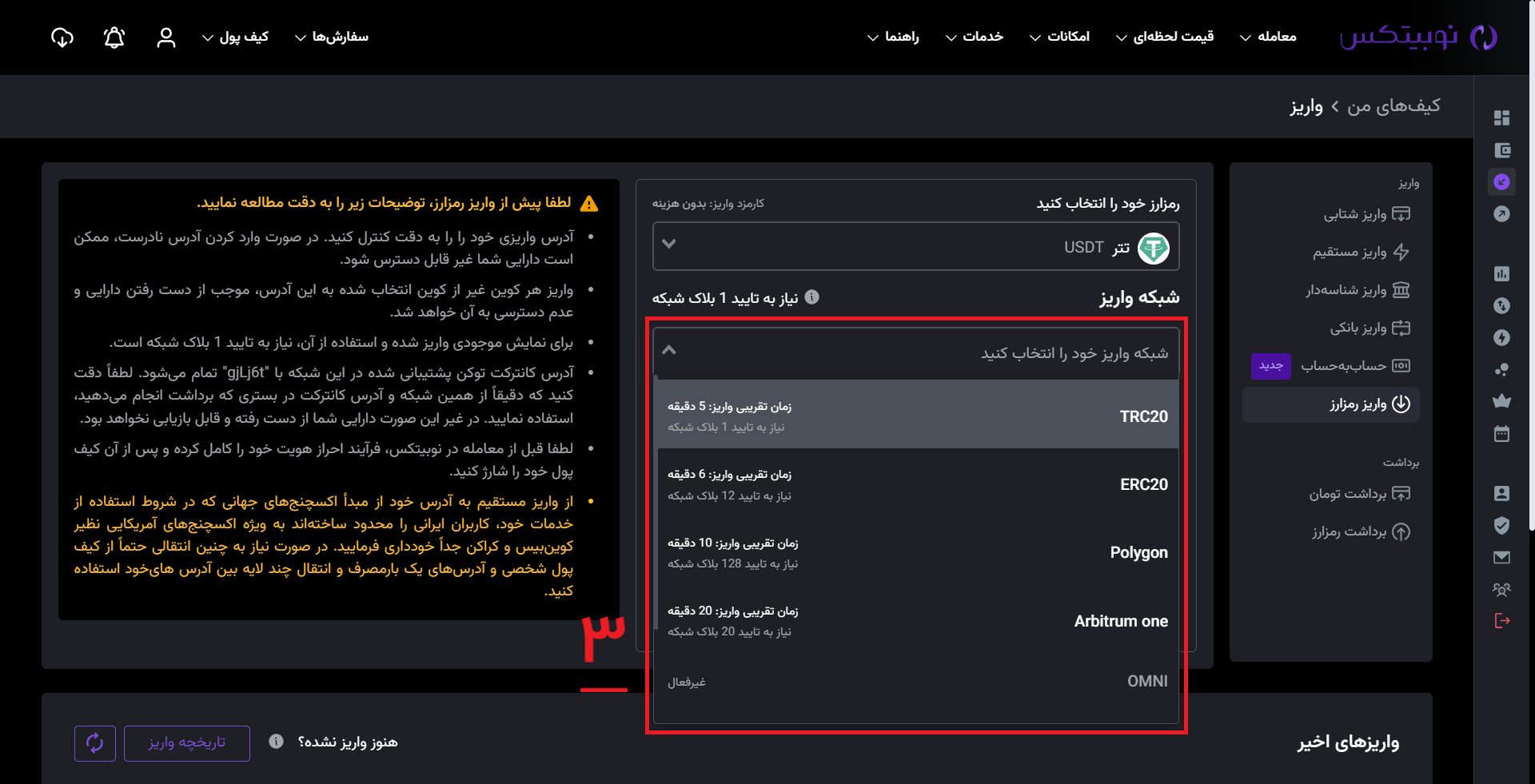The width and height of the screenshot is (1535, 784).
Task: Click the Nobitex logo
Action: click(1418, 37)
